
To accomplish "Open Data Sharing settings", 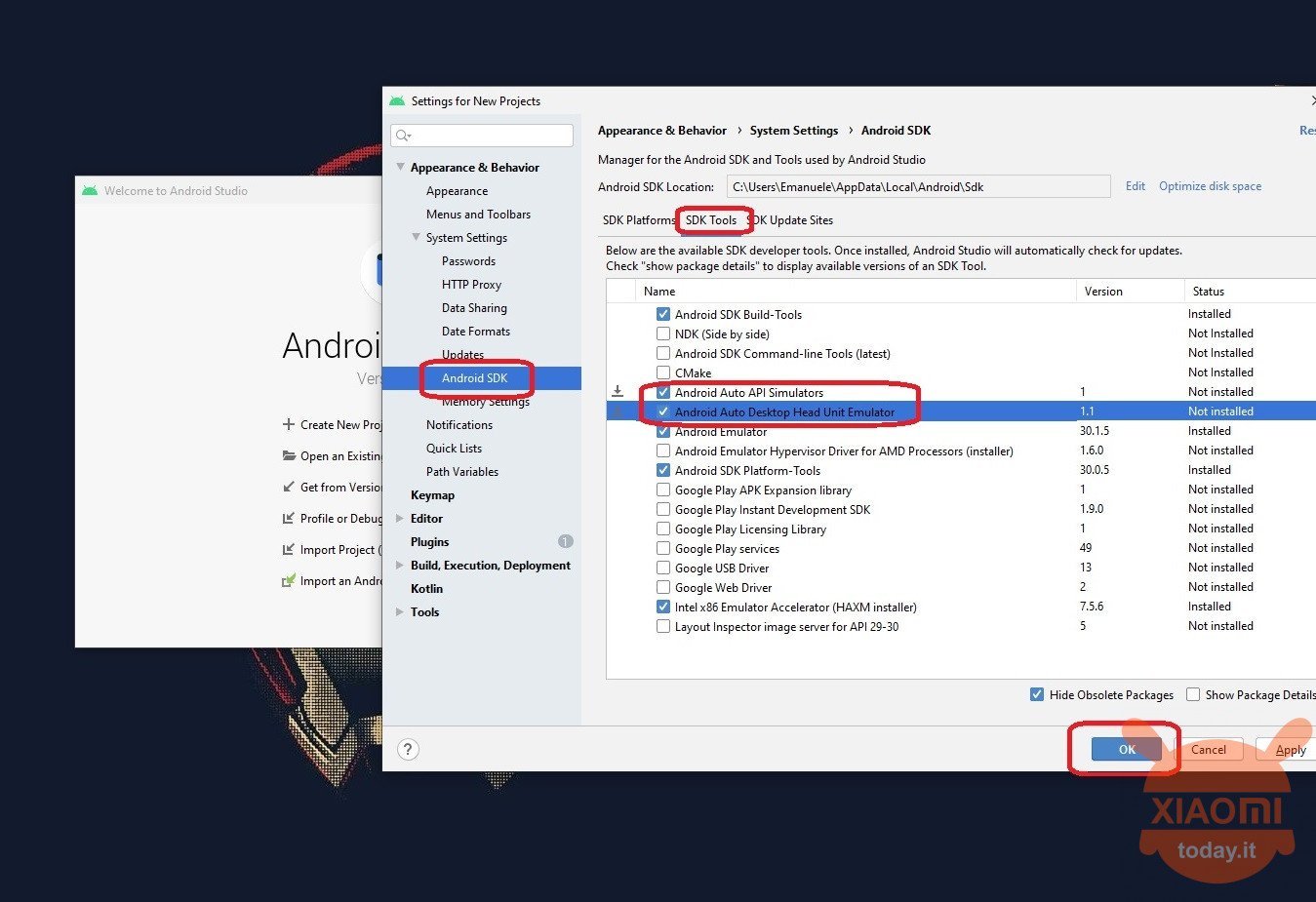I will click(x=474, y=307).
